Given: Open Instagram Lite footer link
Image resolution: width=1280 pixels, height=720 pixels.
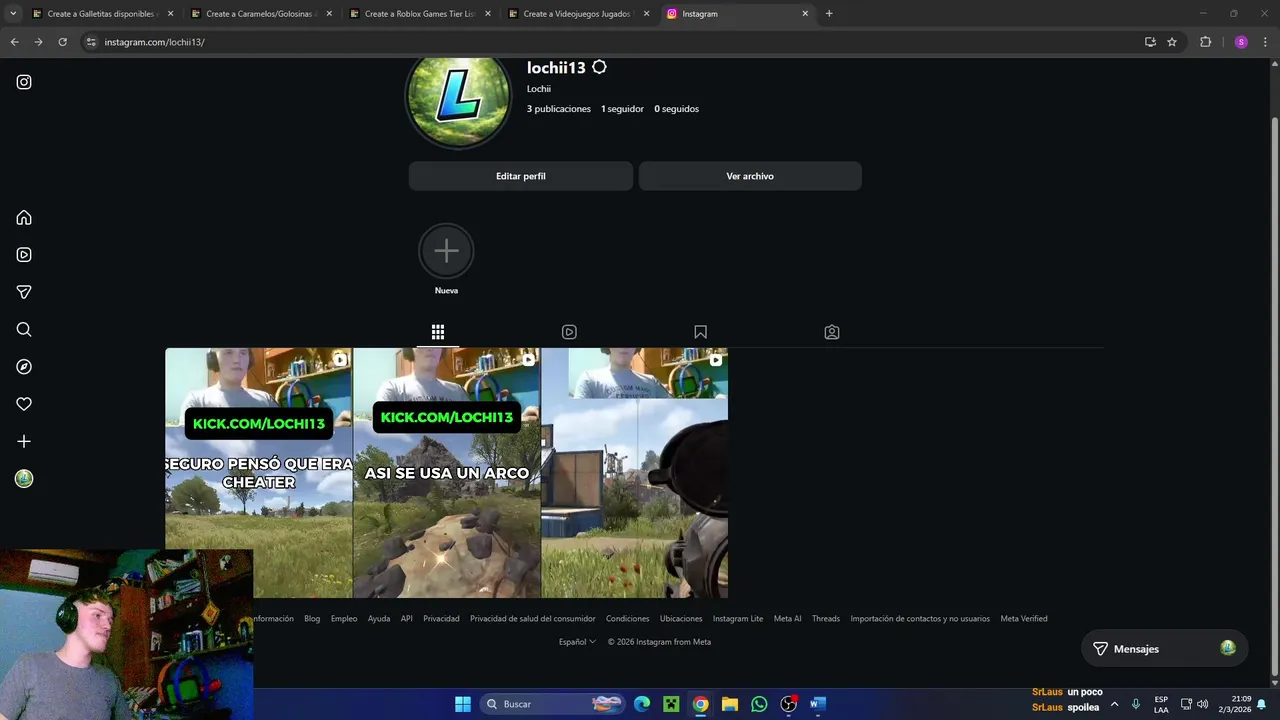Looking at the screenshot, I should [x=738, y=619].
